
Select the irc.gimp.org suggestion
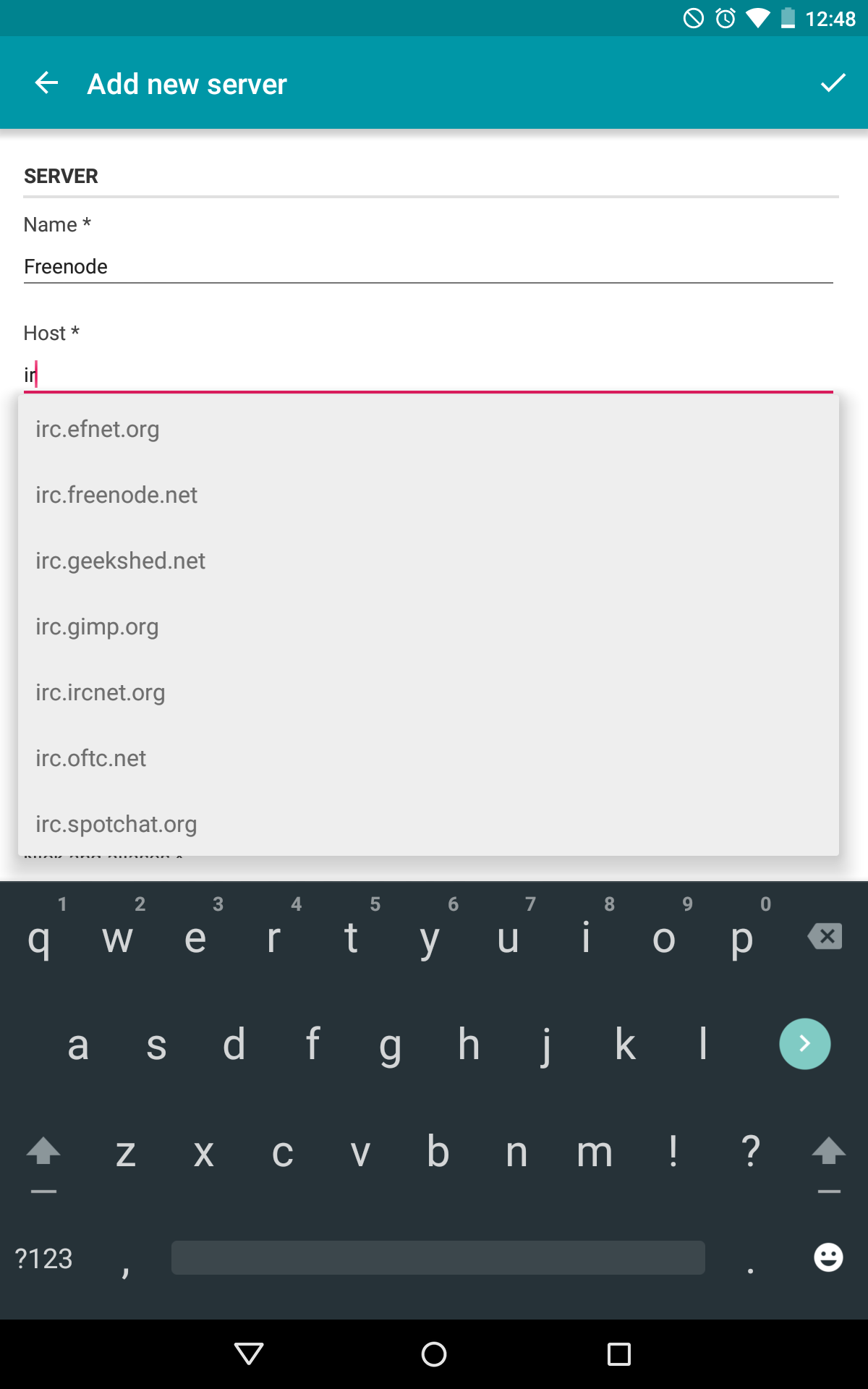[428, 626]
